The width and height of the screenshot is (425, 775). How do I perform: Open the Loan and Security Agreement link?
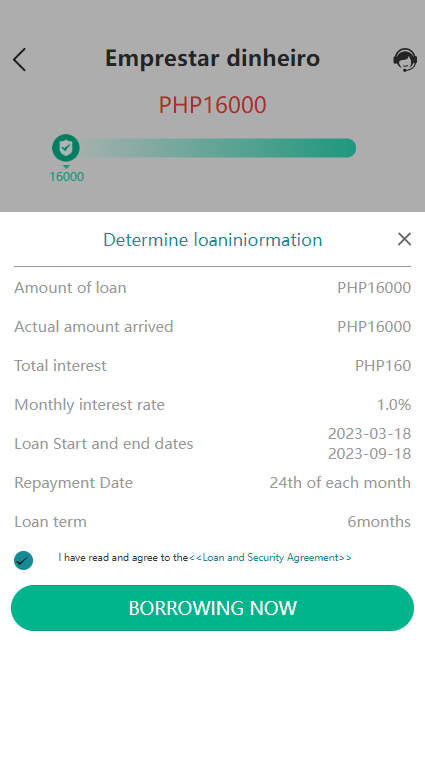click(270, 558)
